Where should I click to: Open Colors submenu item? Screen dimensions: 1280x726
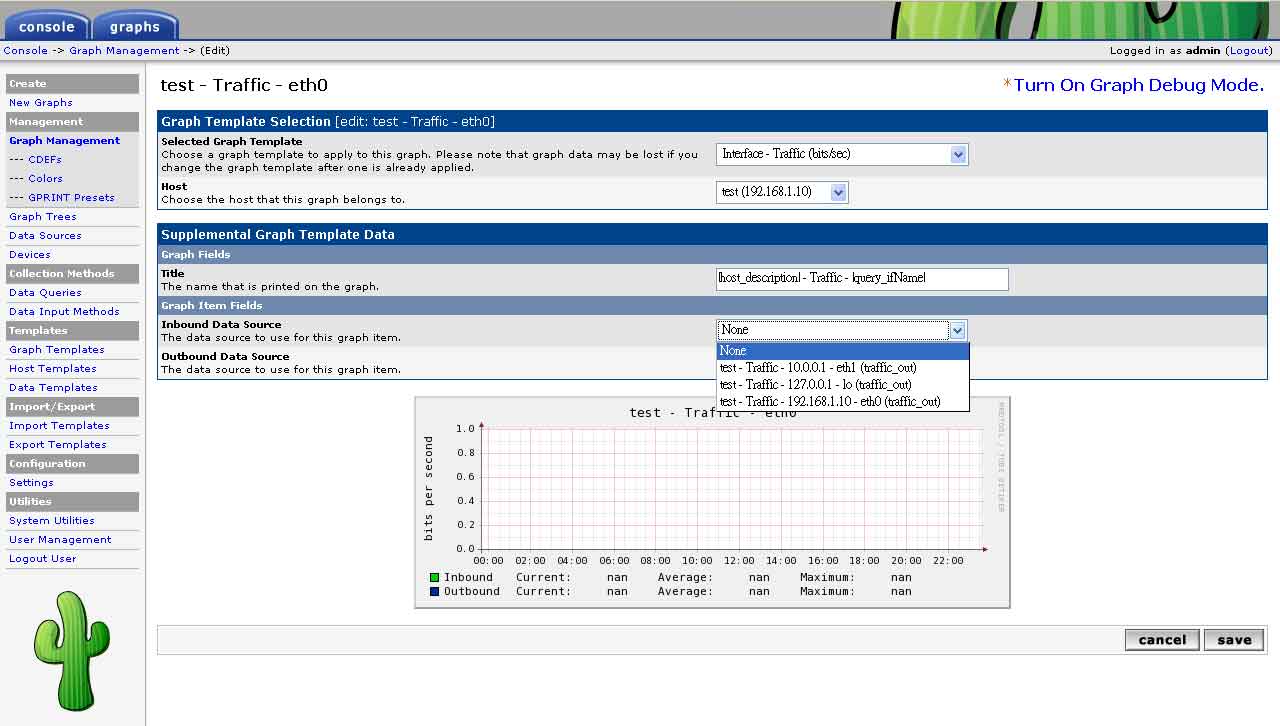point(45,179)
